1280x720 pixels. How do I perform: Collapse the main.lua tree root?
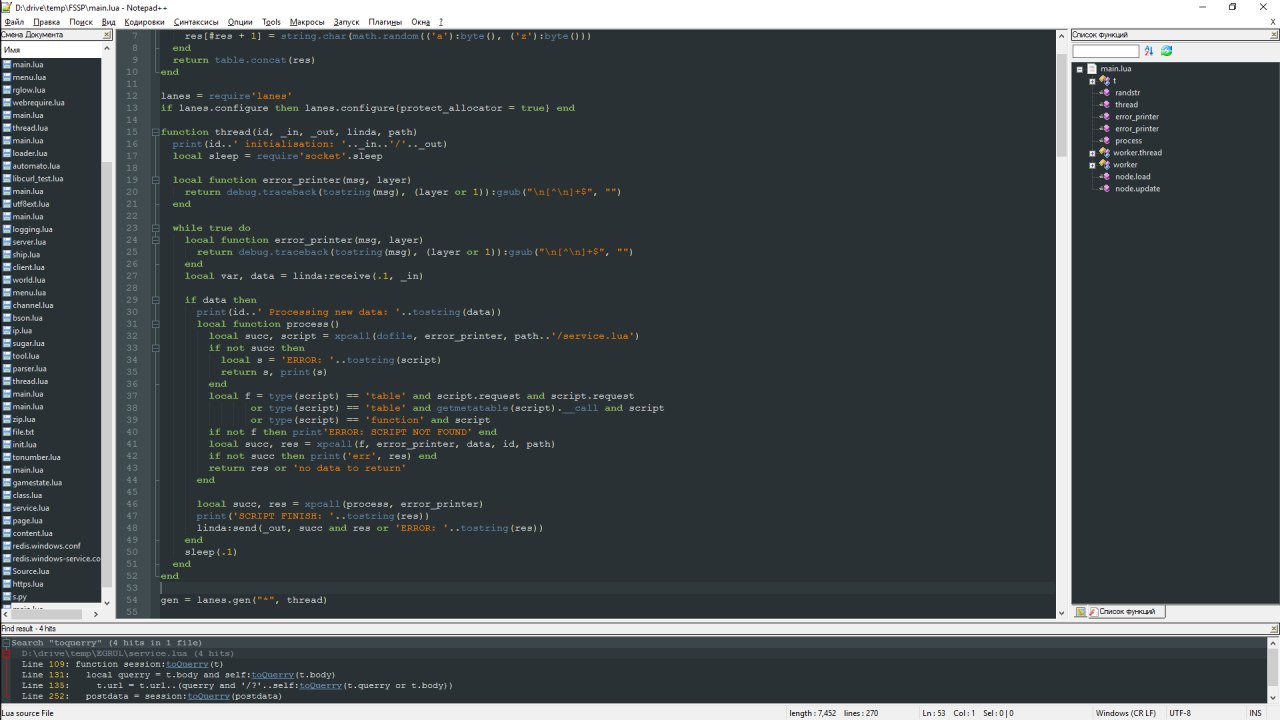tap(1080, 69)
